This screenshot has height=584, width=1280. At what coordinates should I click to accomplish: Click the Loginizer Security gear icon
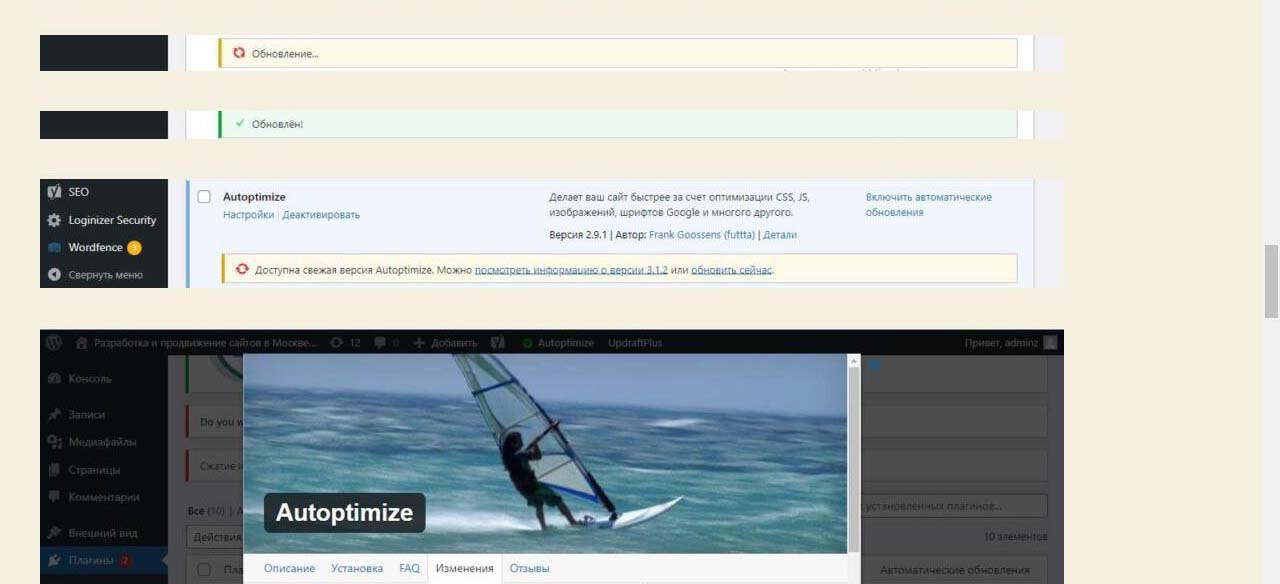pos(54,220)
